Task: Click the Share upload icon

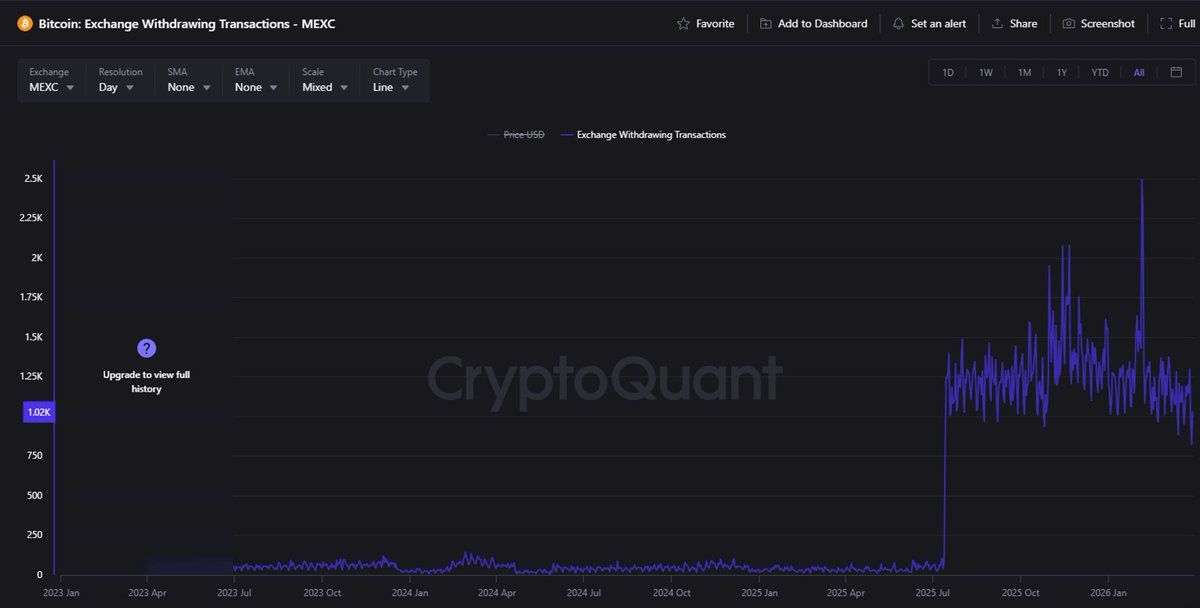Action: (x=997, y=23)
